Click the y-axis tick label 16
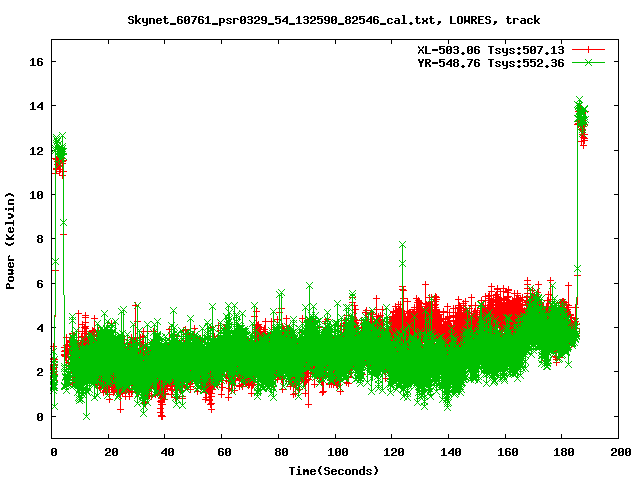 coord(36,62)
